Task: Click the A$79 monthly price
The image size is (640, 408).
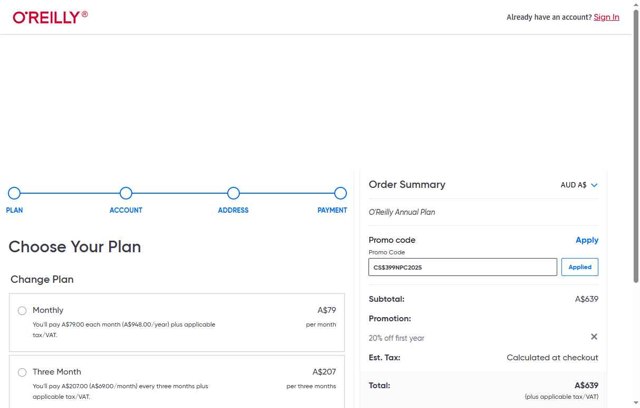Action: coord(327,310)
